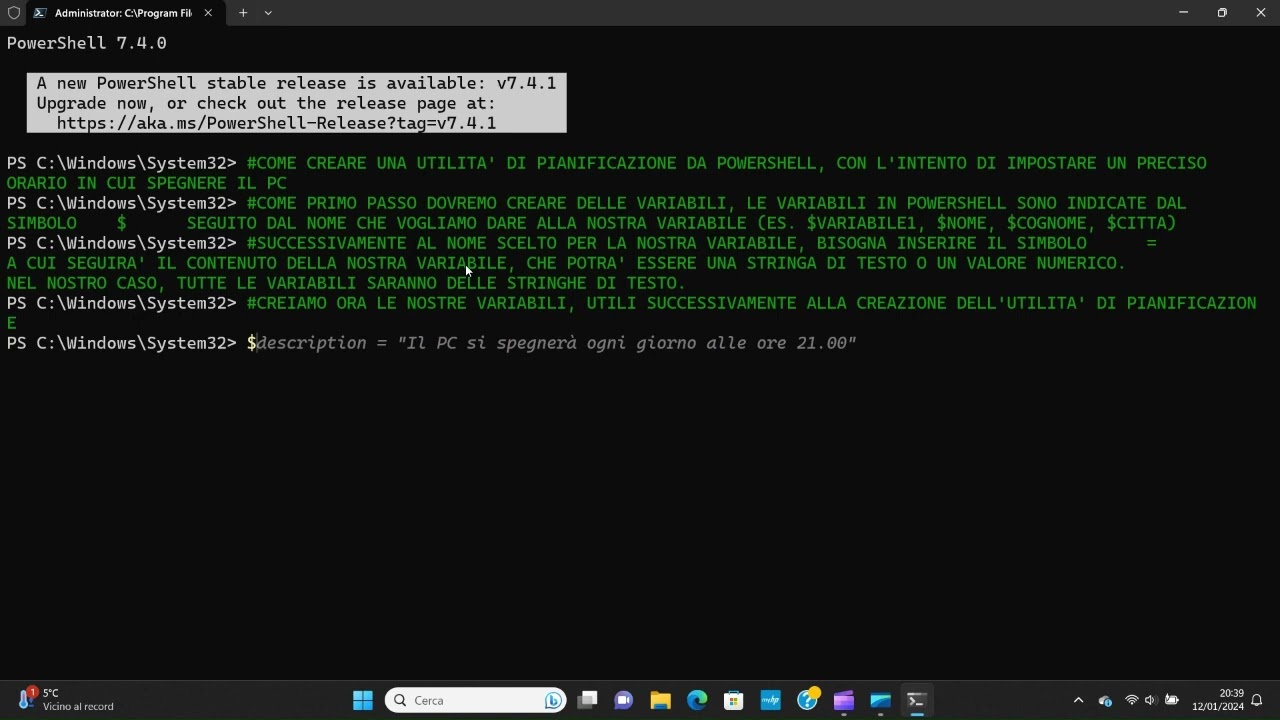Click the PowerShell 7.4.0 header line
The image size is (1280, 720).
tap(86, 43)
